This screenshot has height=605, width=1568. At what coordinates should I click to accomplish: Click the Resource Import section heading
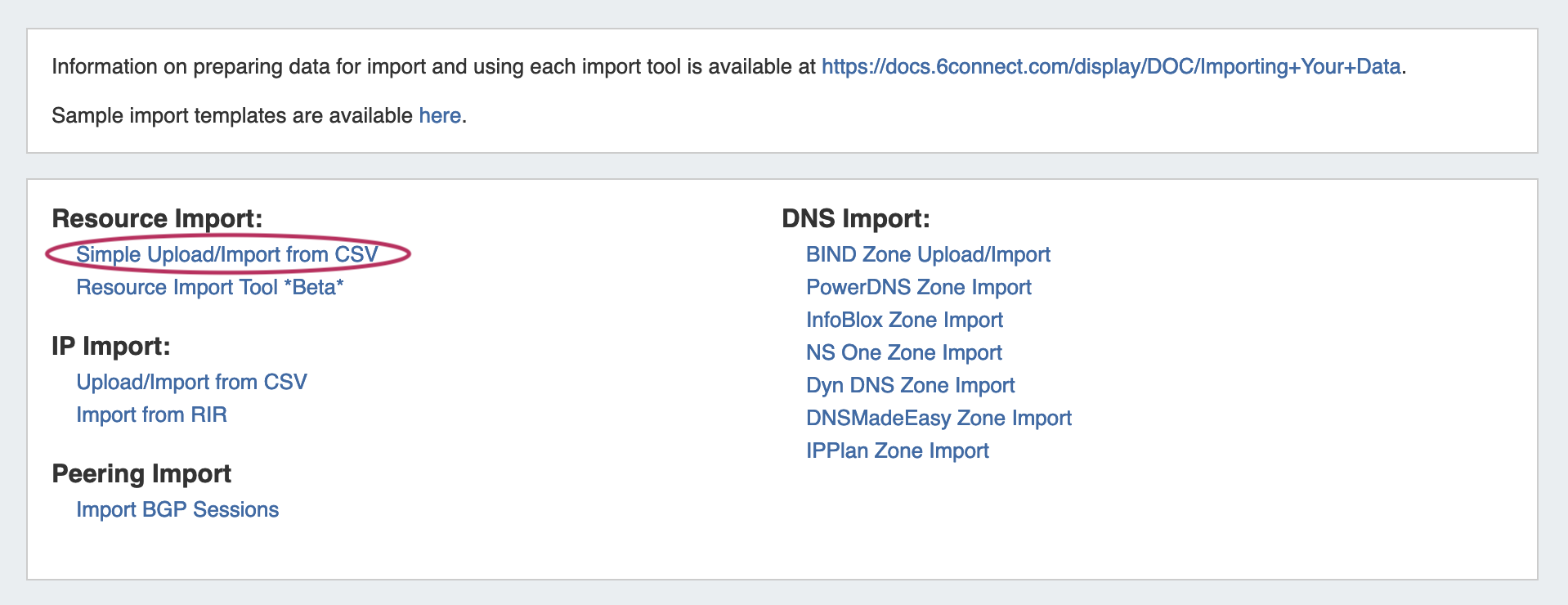click(157, 218)
